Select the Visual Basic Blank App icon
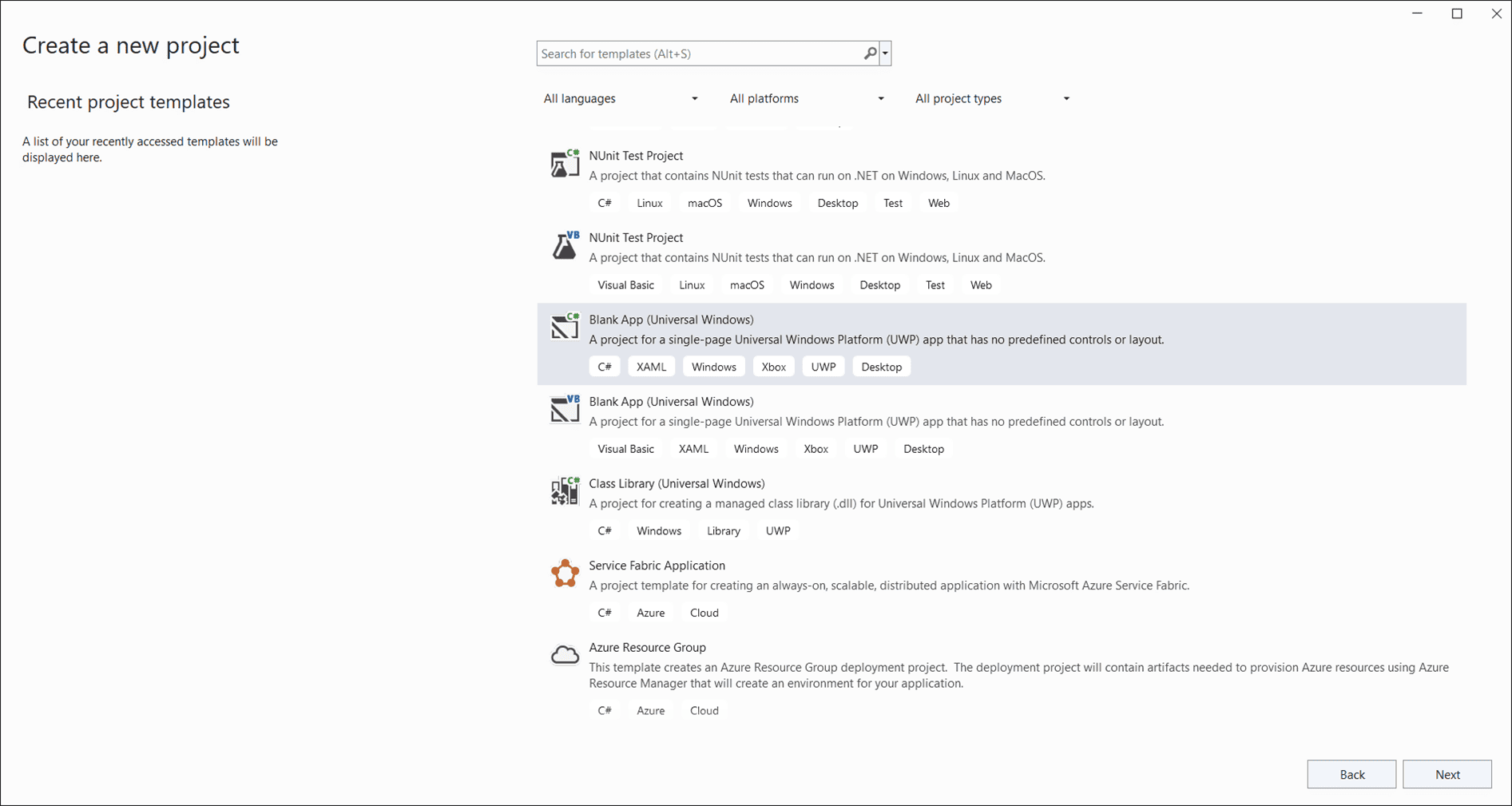This screenshot has height=806, width=1512. click(x=565, y=409)
